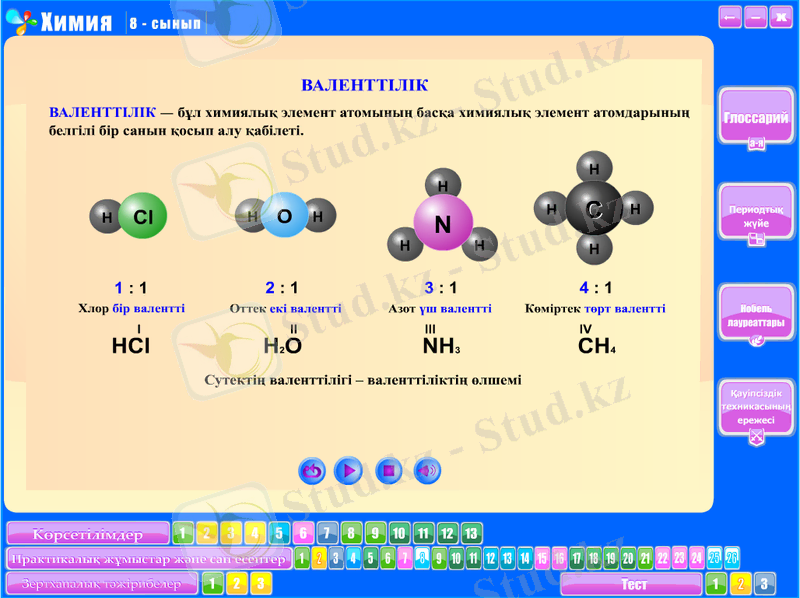Image resolution: width=800 pixels, height=598 pixels.
Task: Open presentation number 13 in Көрсетілімдер row
Action: 472,533
